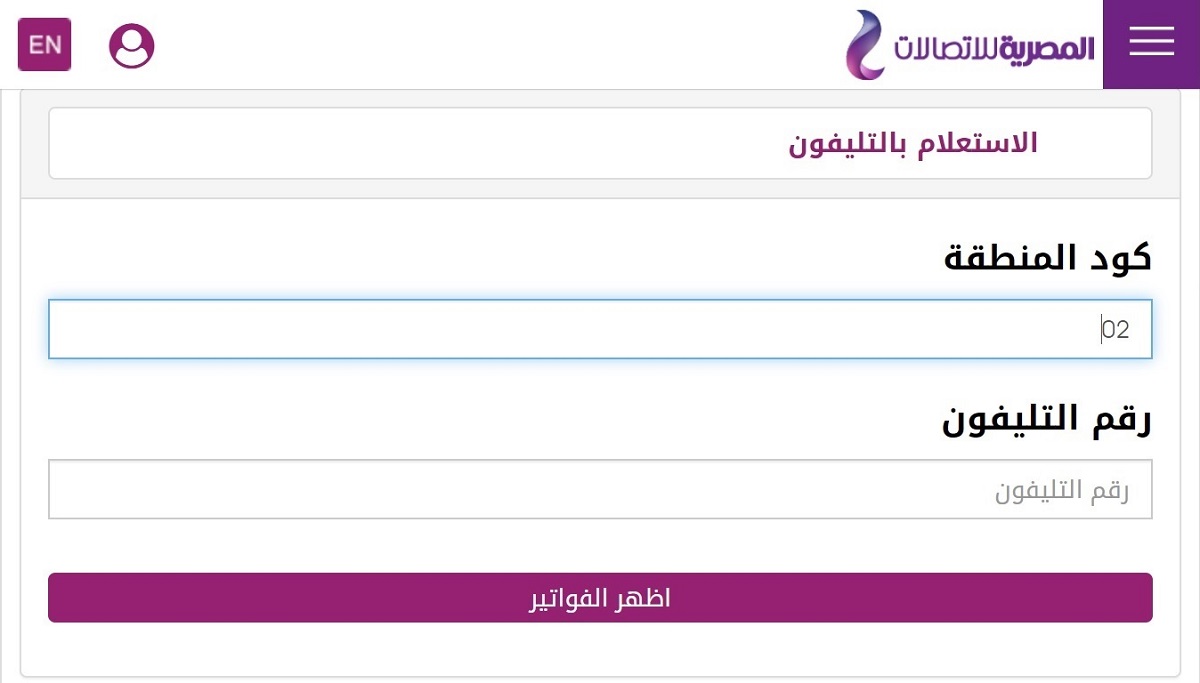Focus the رقم التليفون input field
The width and height of the screenshot is (1200, 683).
tap(600, 489)
